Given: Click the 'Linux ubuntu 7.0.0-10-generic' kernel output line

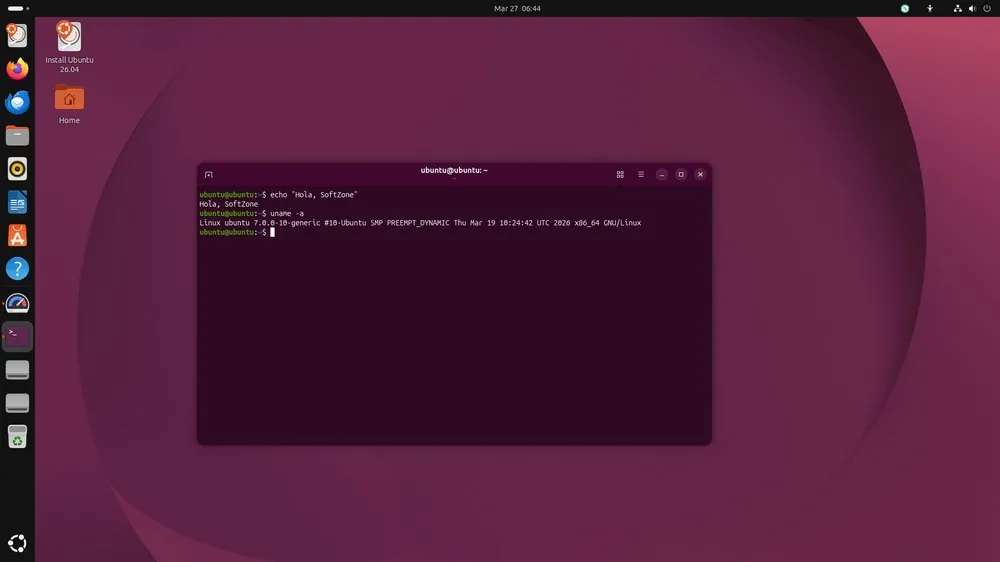Looking at the screenshot, I should [420, 223].
